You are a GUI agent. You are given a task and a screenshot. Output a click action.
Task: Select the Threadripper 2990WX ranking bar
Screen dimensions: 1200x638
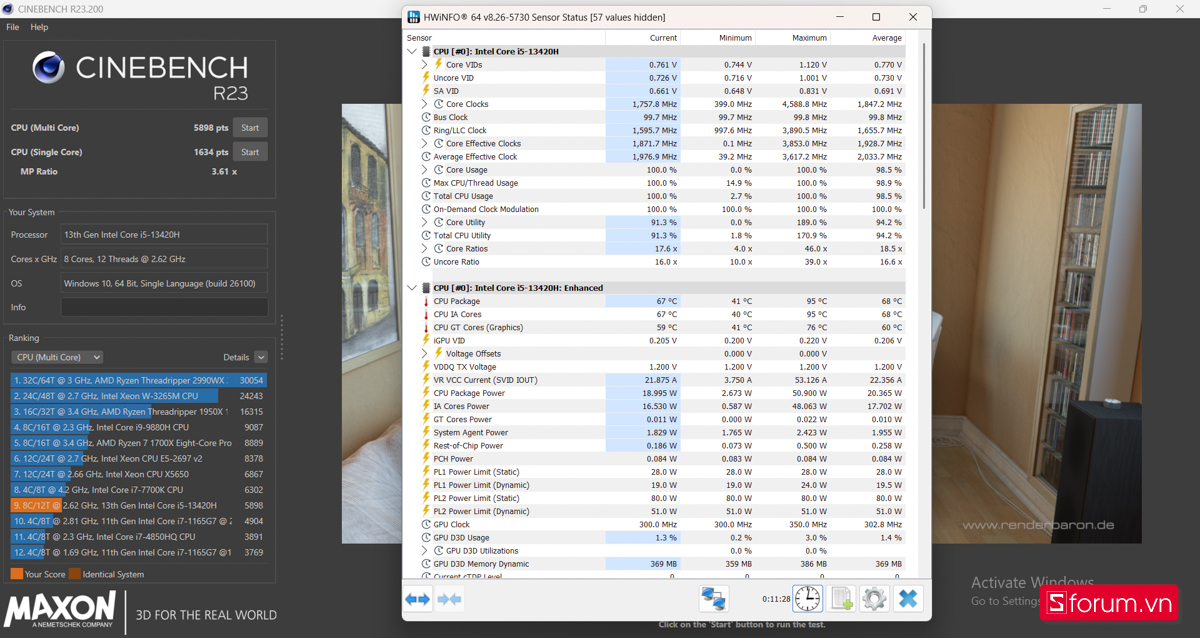139,380
